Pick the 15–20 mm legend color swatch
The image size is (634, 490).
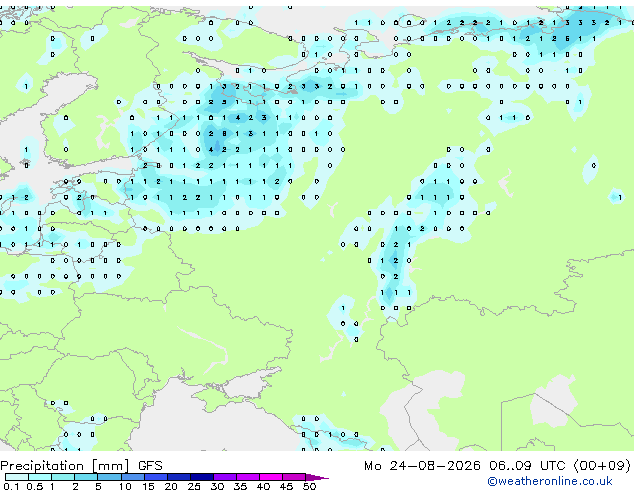tap(155, 477)
